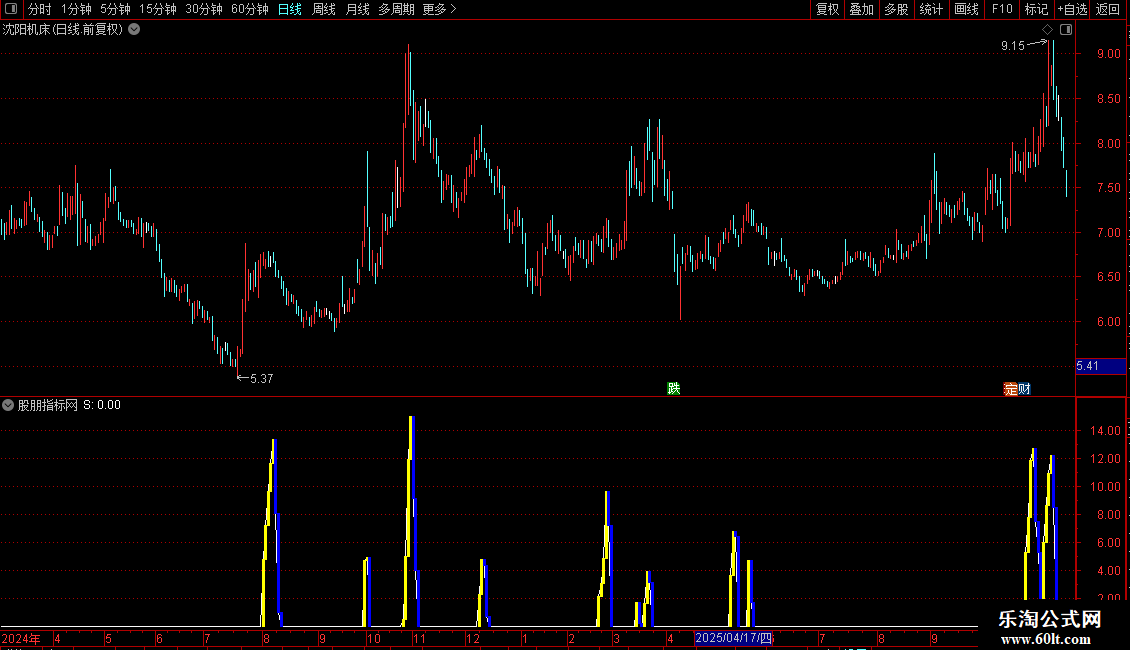Open dropdown beside 股朋指标网 indicator title
The height and width of the screenshot is (650, 1130).
(8, 405)
